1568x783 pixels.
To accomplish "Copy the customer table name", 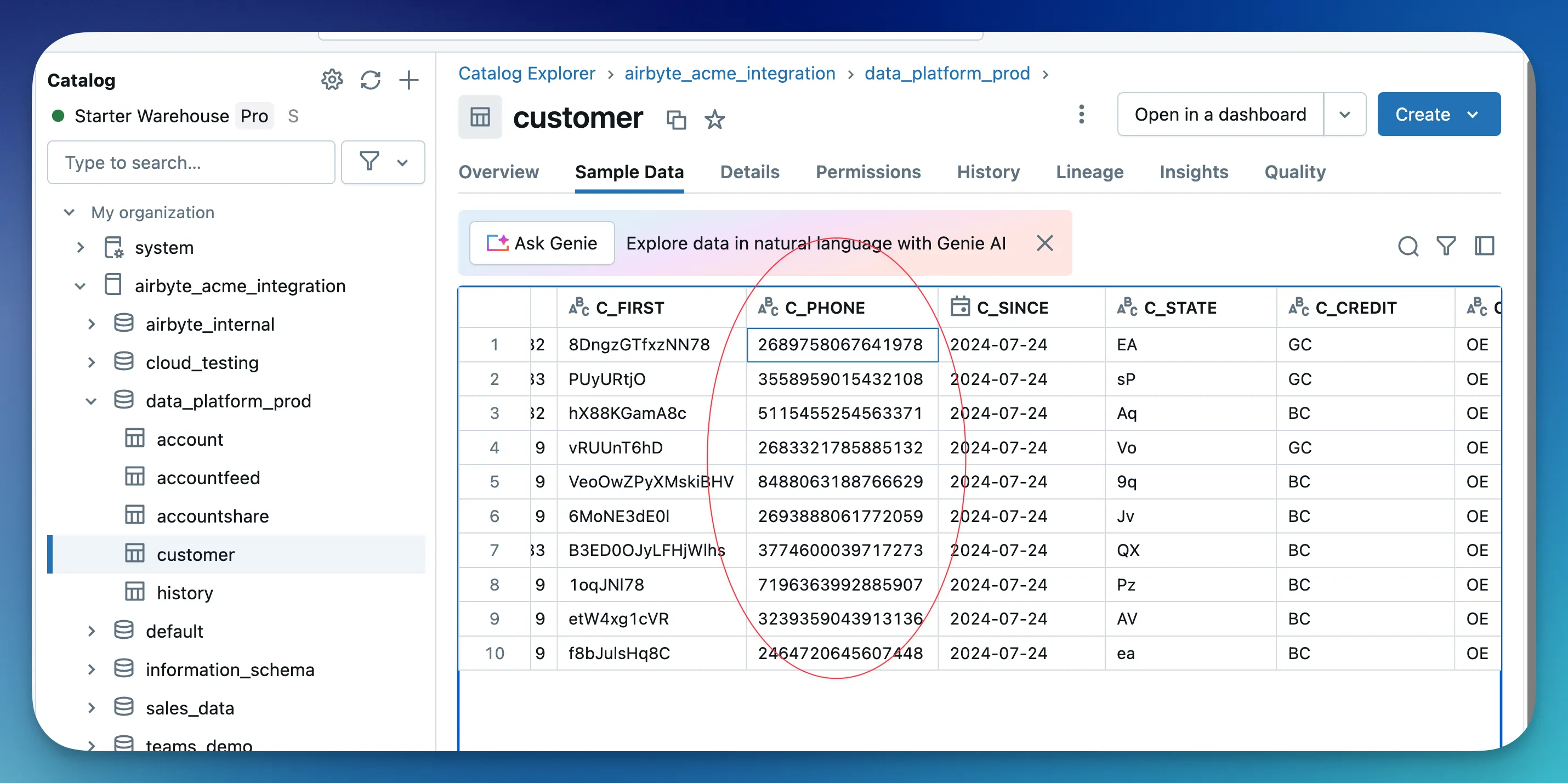I will click(x=675, y=120).
